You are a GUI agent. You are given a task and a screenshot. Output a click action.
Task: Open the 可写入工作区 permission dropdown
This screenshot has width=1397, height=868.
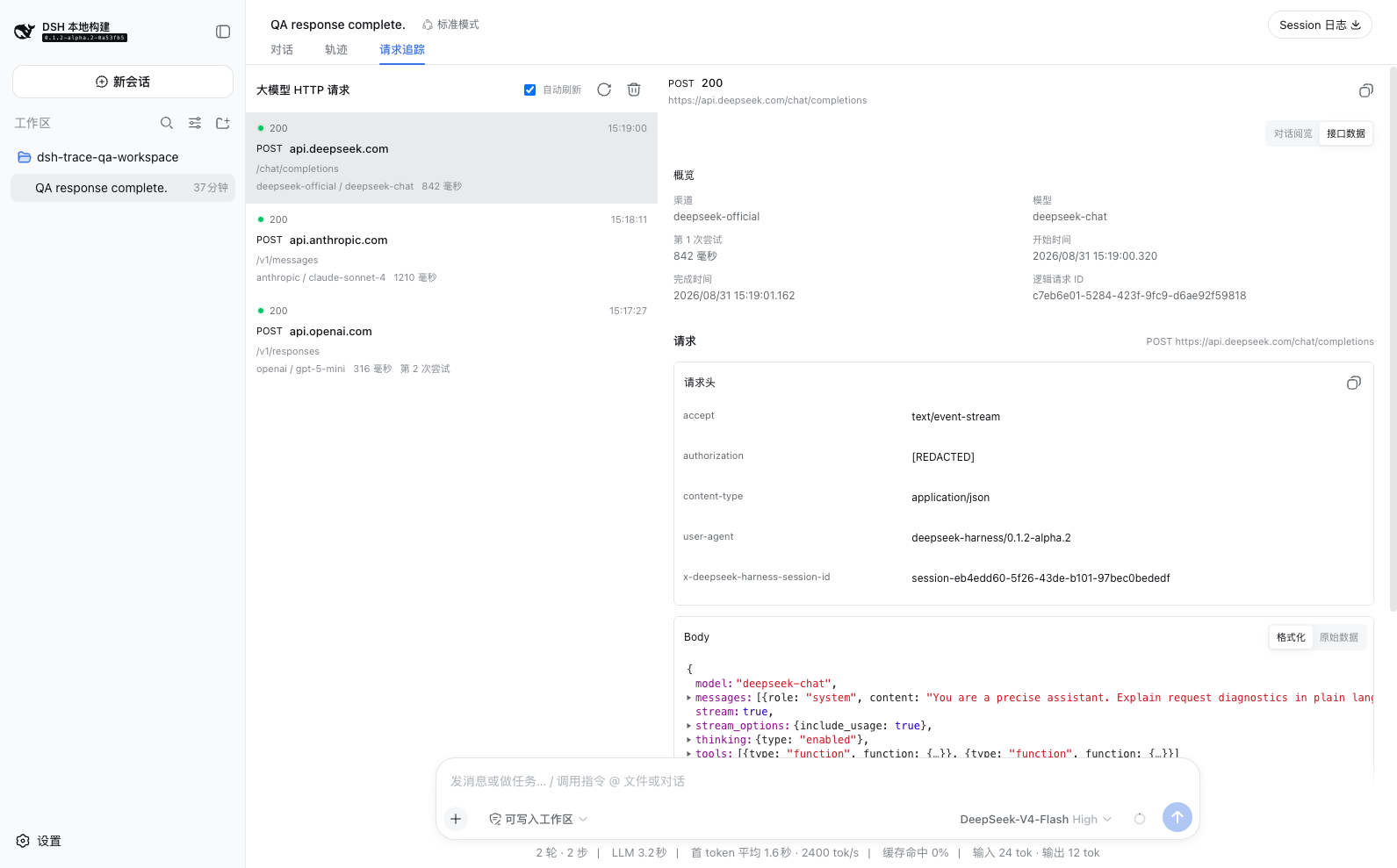coord(538,819)
